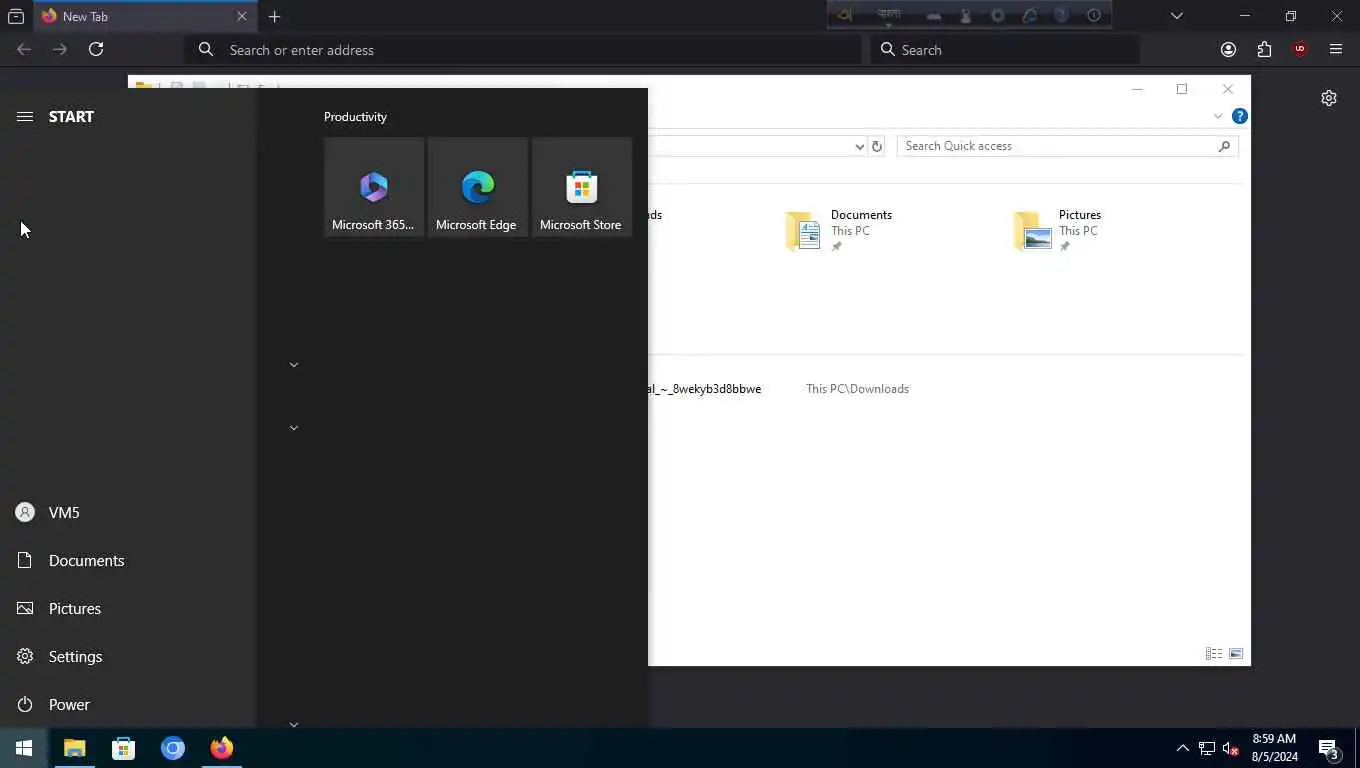Open Settings from the Start menu
The width and height of the screenshot is (1360, 768).
point(128,657)
